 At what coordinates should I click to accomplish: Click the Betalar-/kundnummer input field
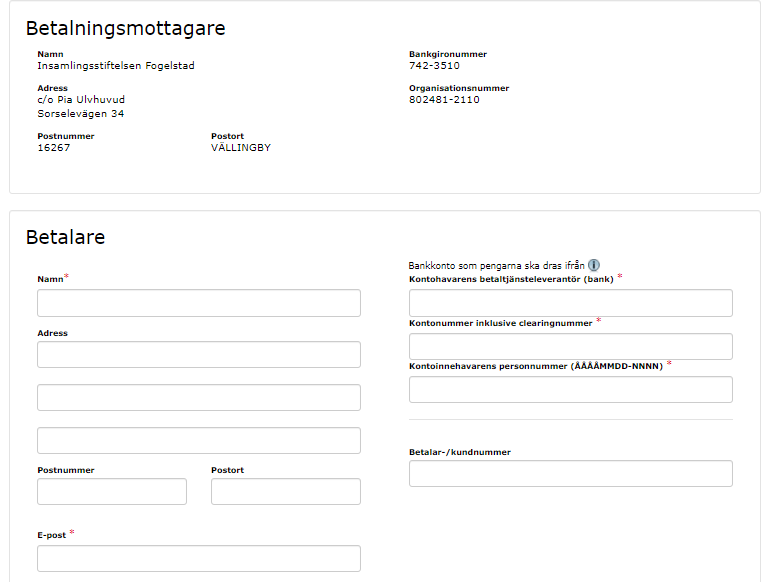[571, 473]
